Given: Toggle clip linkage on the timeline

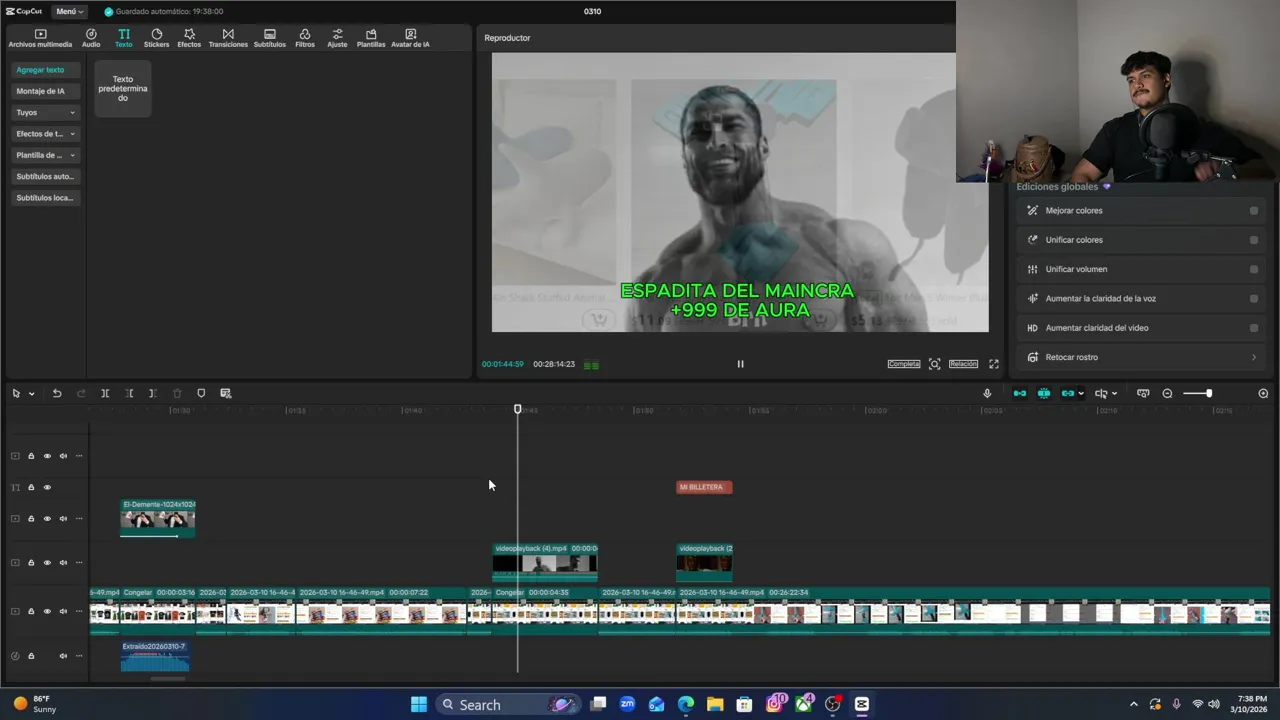Looking at the screenshot, I should (x=1067, y=394).
